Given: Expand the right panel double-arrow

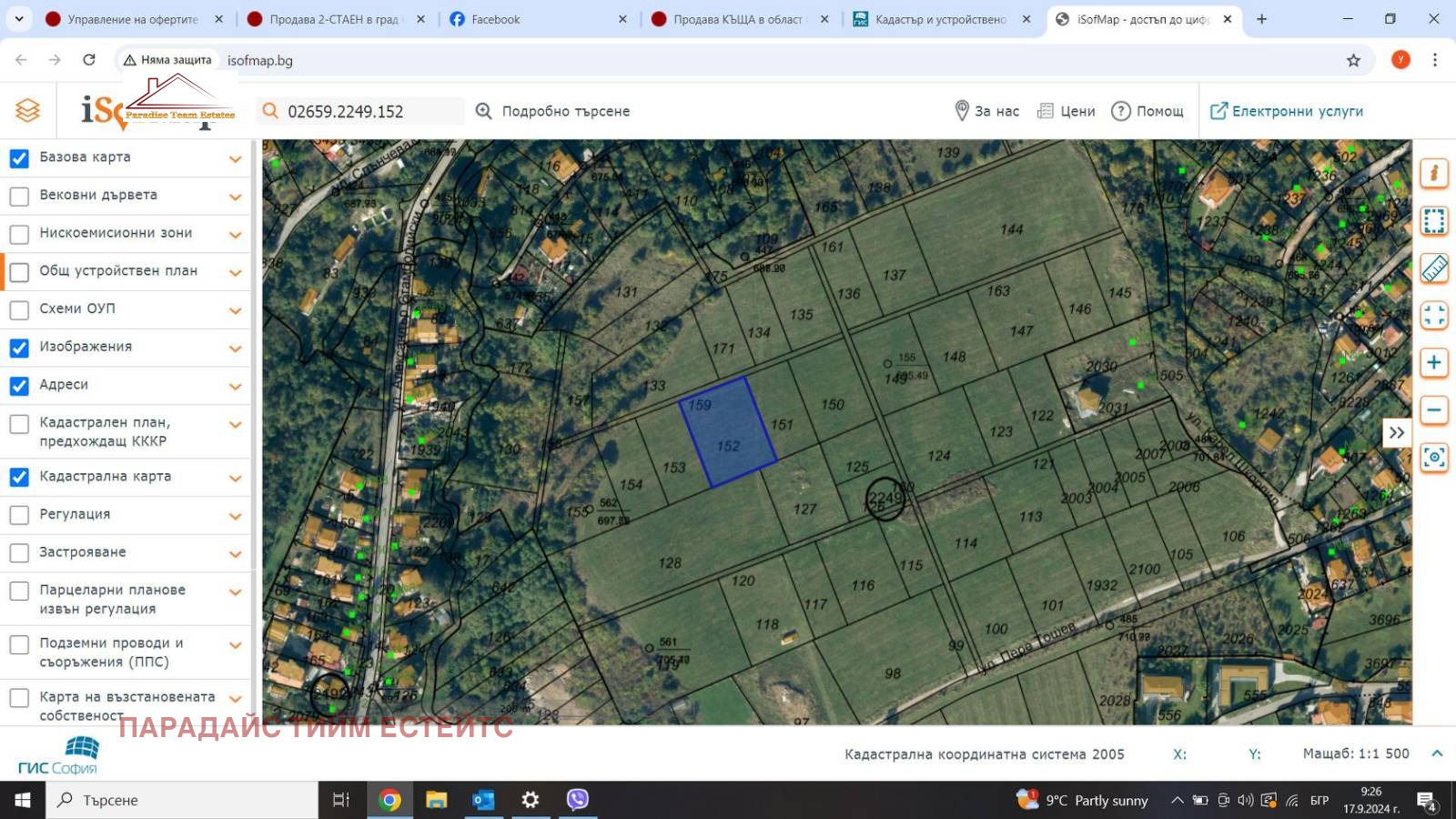Looking at the screenshot, I should tap(1396, 433).
